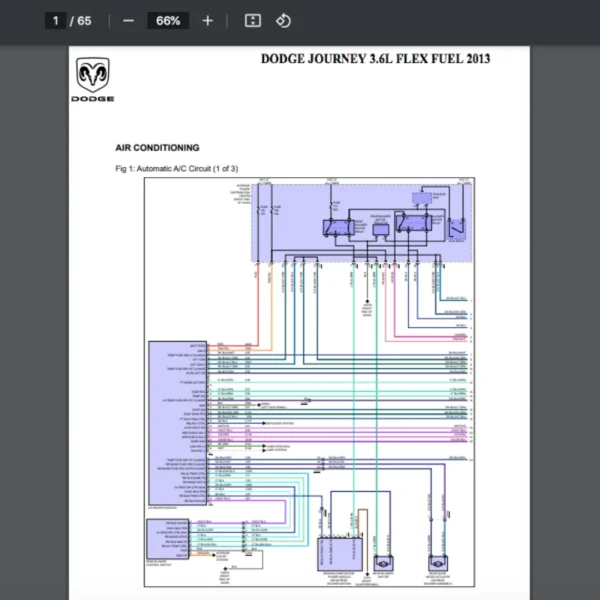Click the Fig 1 Automatic A/C Circuit caption
This screenshot has height=600, width=600.
177,168
